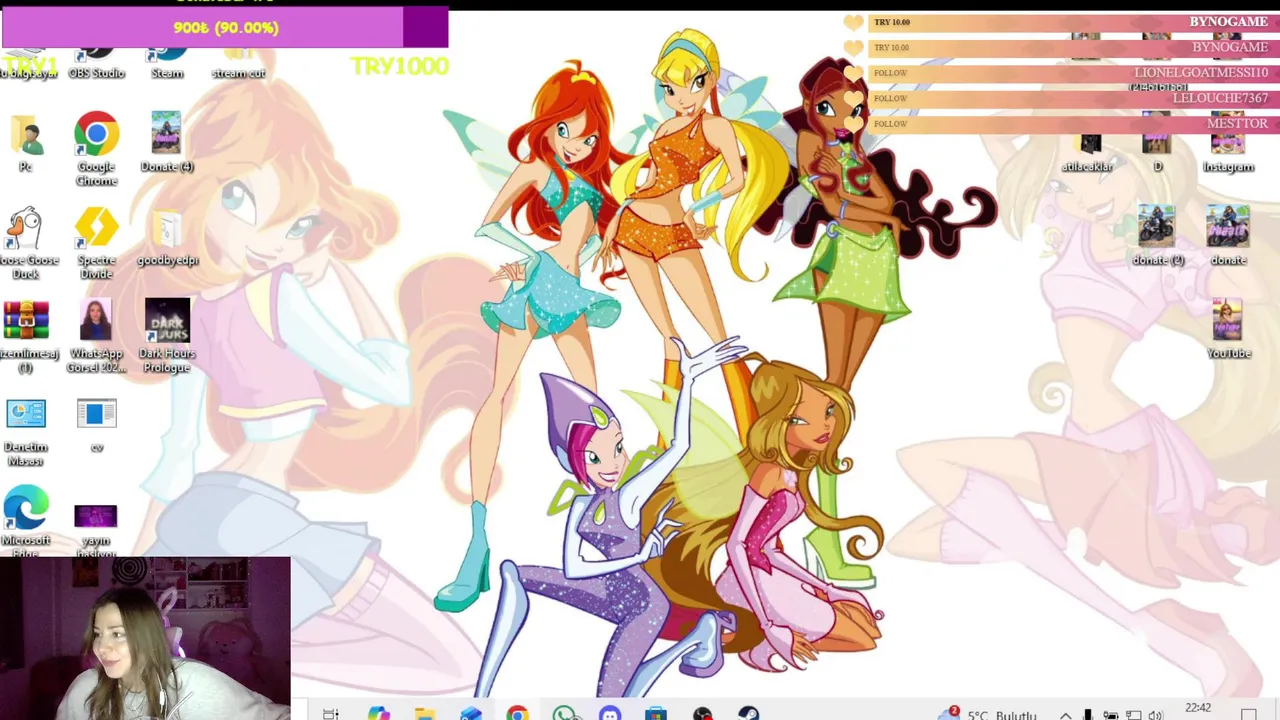Open File Explorer on the taskbar
The width and height of the screenshot is (1280, 720).
[424, 713]
